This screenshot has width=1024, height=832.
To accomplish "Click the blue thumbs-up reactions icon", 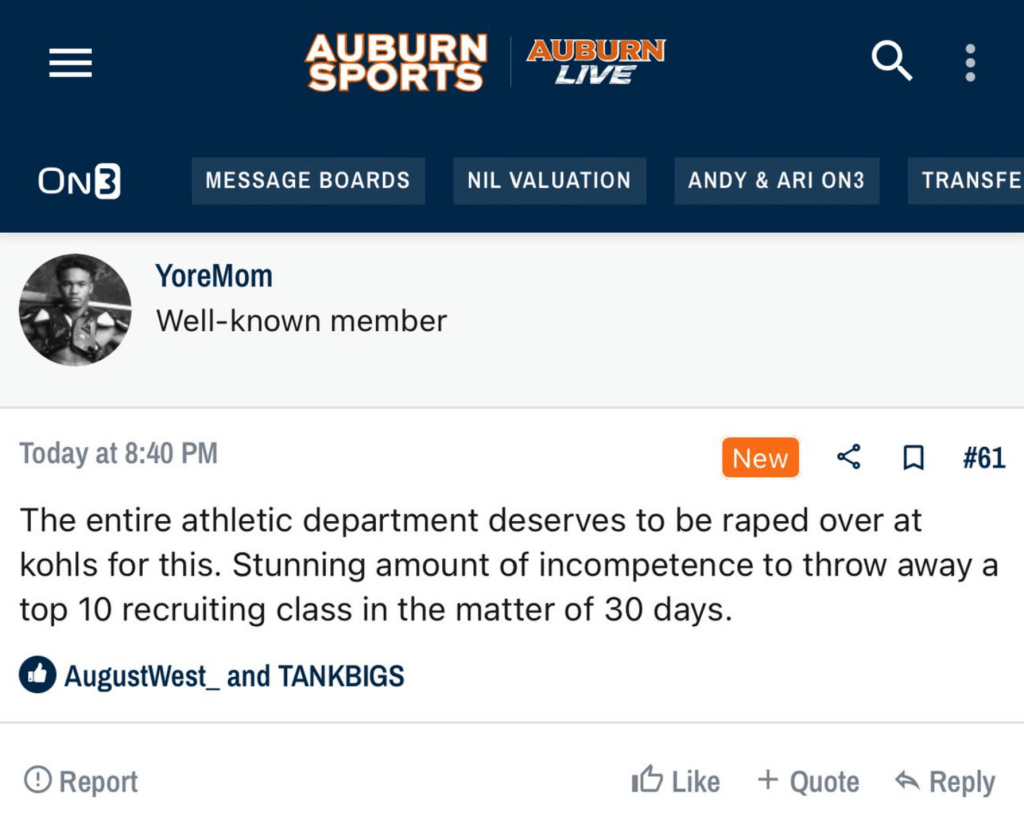I will [37, 676].
